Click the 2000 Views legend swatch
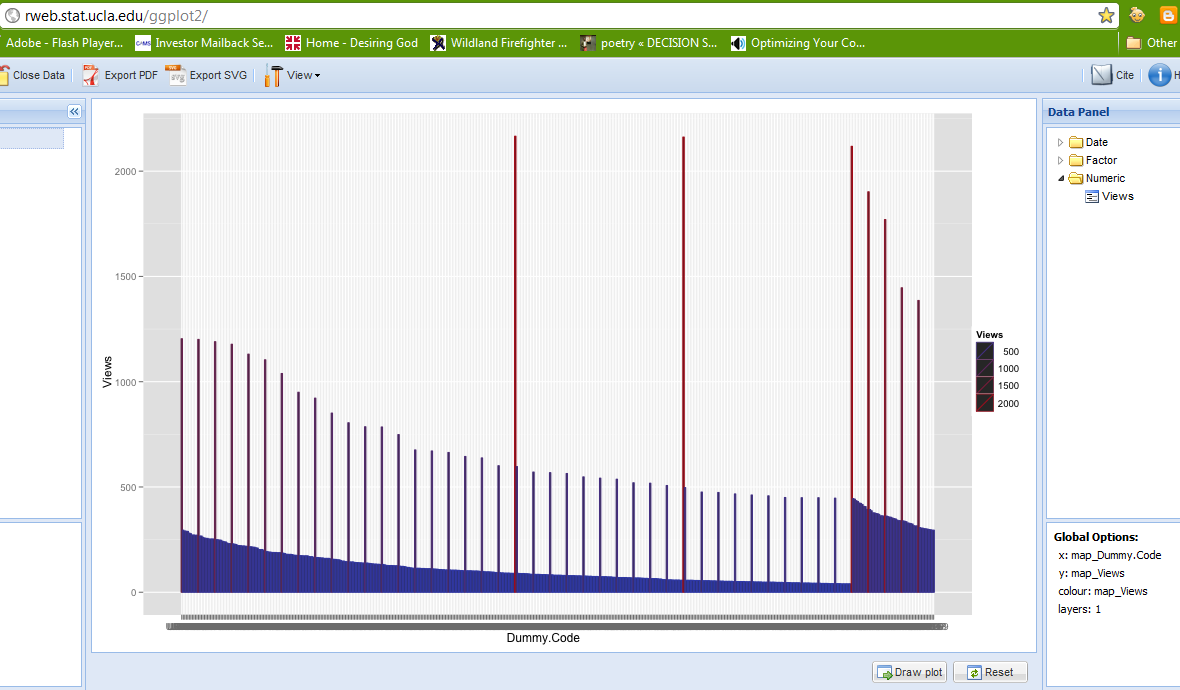 985,403
